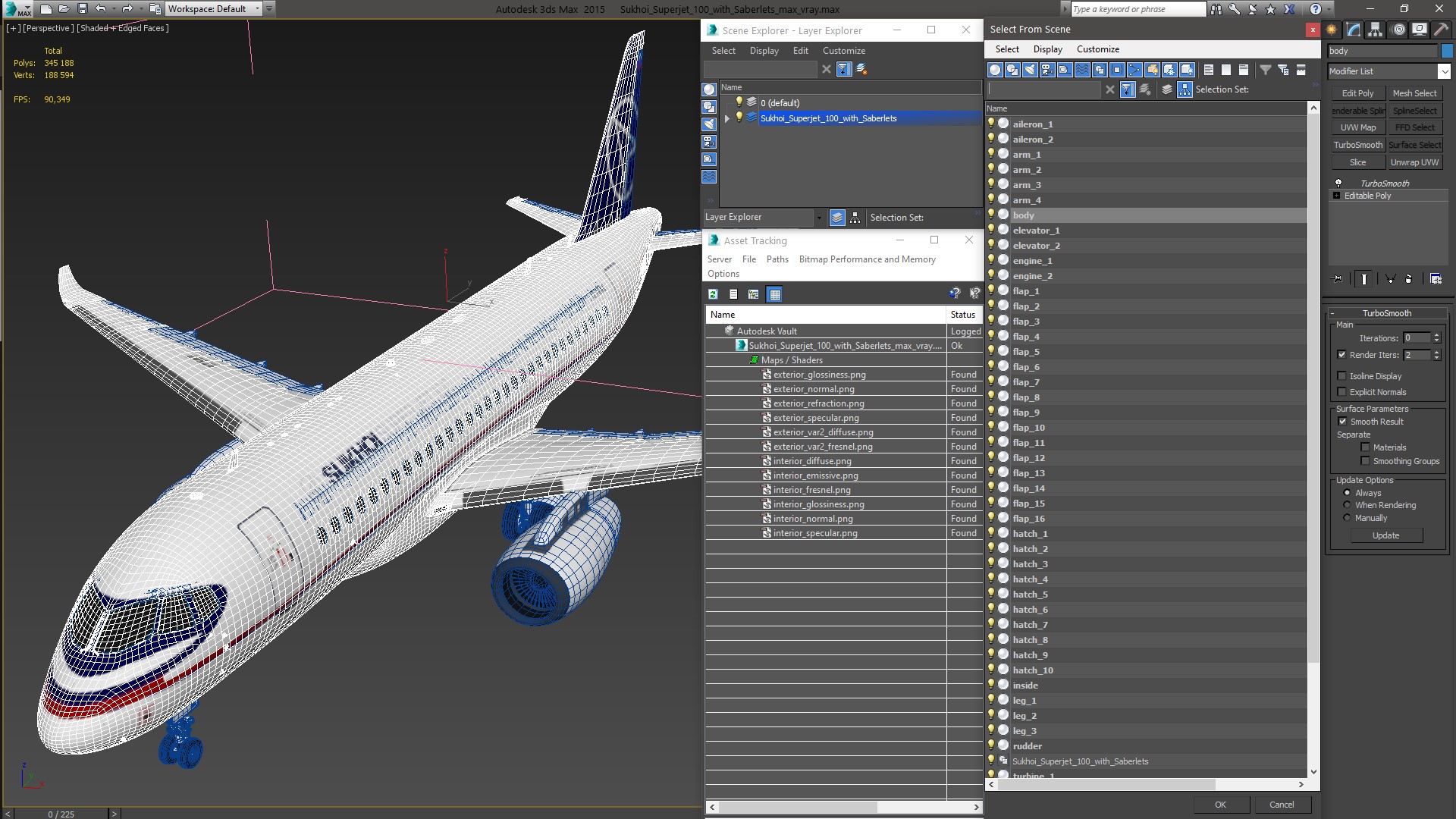Expand the Sukhoi_Superjet_100_with_Saberlets layer
Screen dimensions: 1456x819
tap(726, 118)
